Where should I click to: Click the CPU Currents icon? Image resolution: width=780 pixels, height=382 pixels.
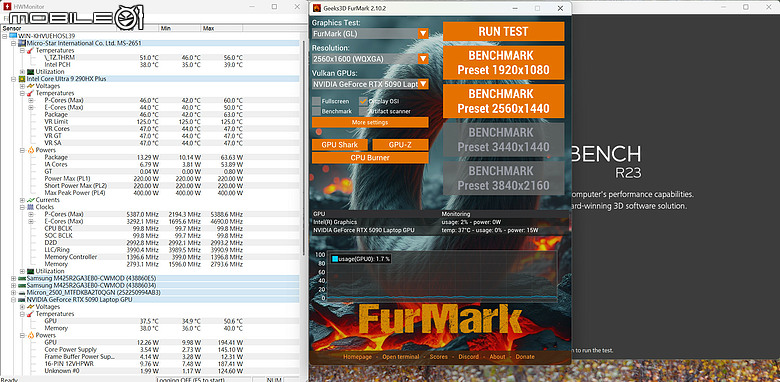(30, 200)
